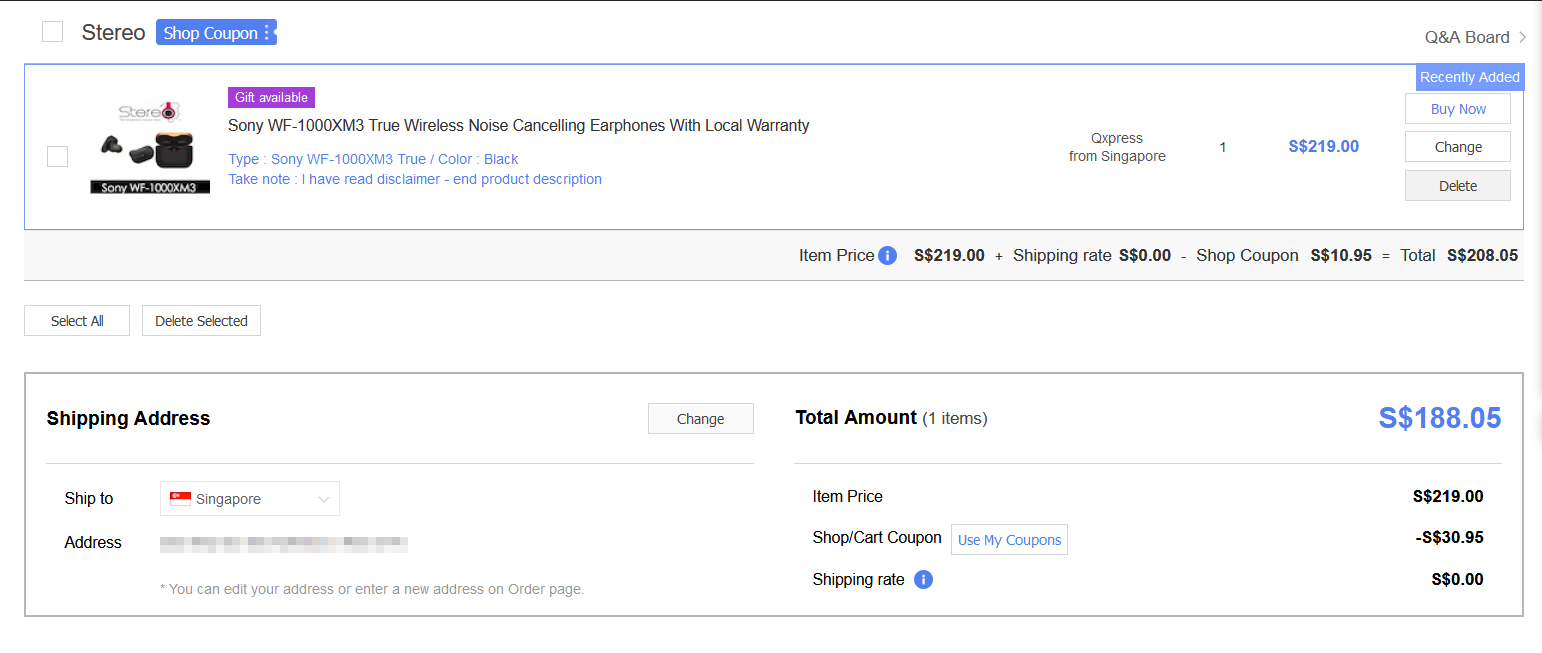Click the S$10.95 shop coupon value
The height and width of the screenshot is (653, 1542).
[x=1341, y=255]
